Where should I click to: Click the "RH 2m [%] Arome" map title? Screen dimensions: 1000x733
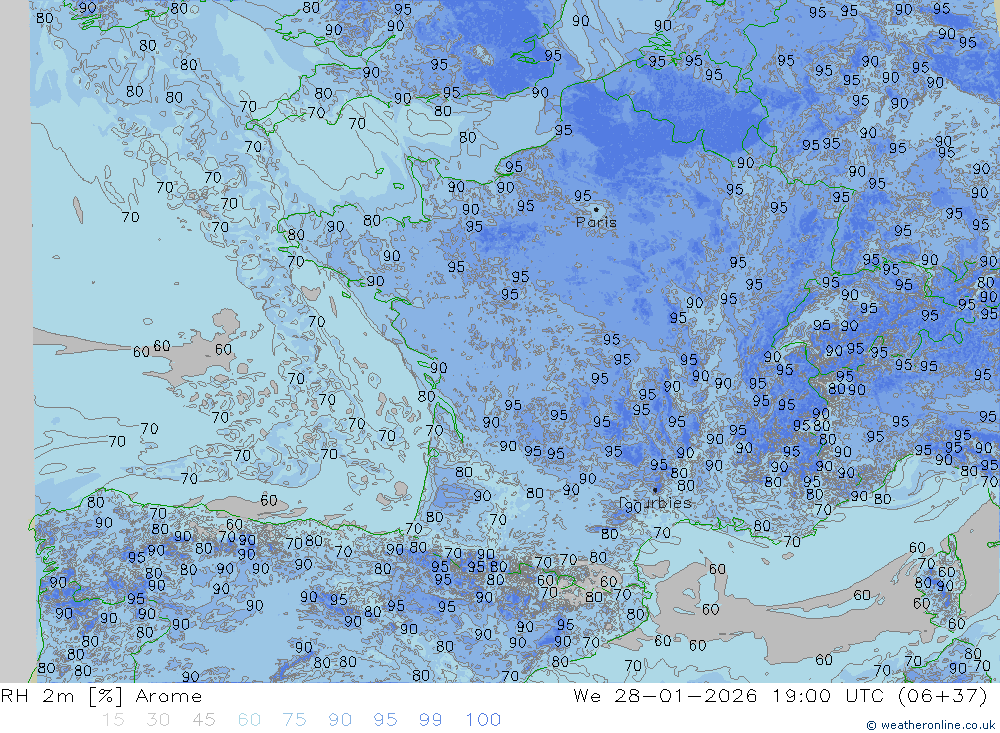[101, 696]
